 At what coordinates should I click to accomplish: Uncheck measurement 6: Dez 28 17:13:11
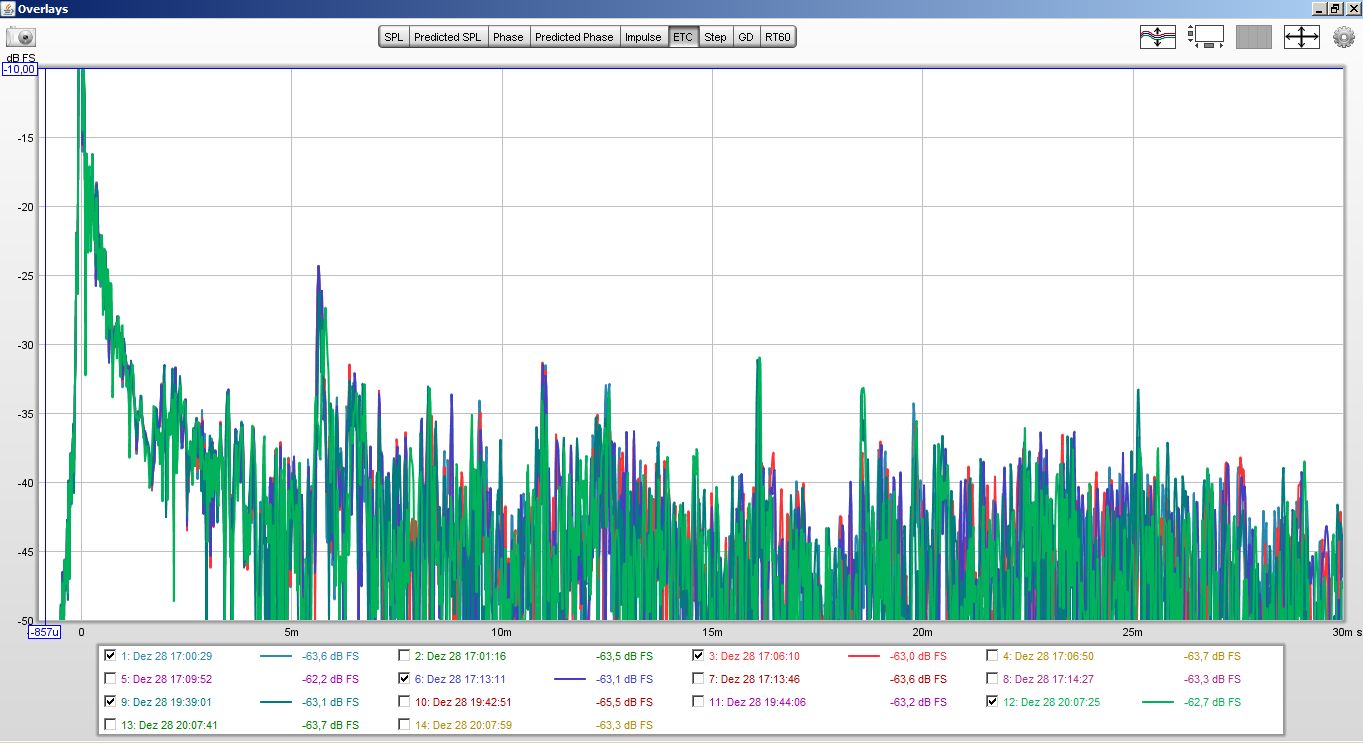[404, 679]
